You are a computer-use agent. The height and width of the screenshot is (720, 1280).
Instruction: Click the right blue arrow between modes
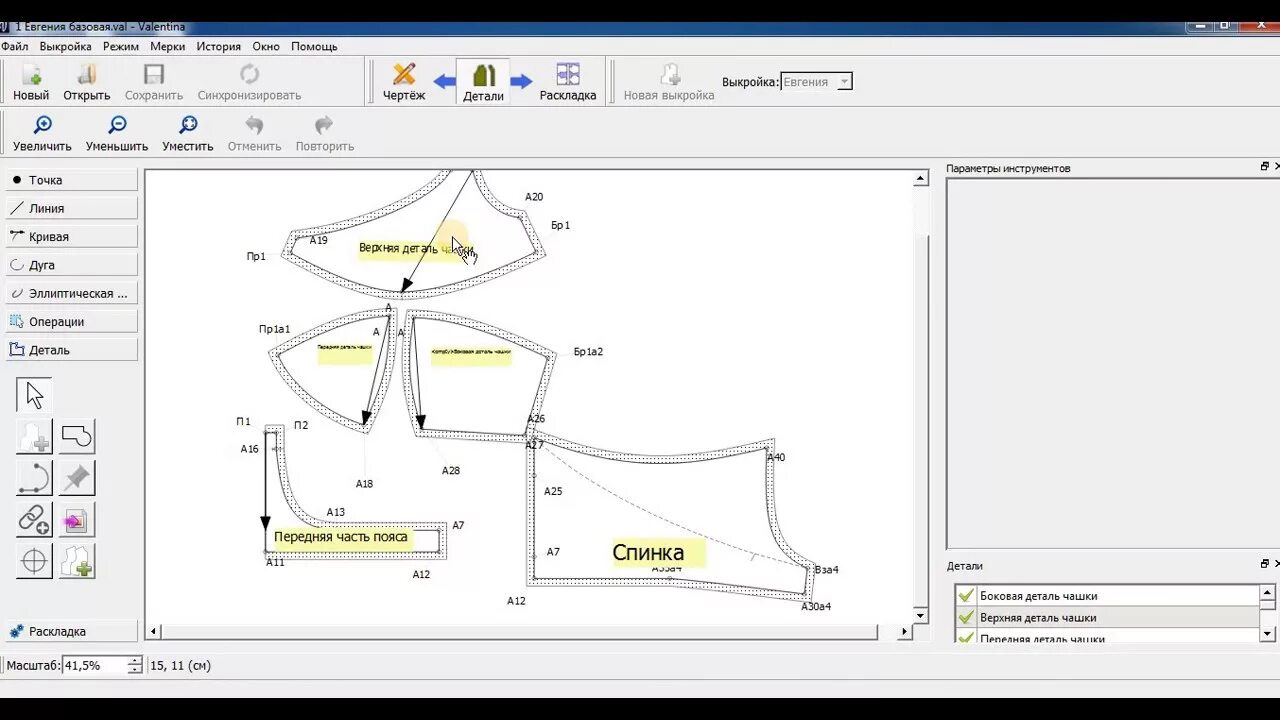(x=521, y=82)
